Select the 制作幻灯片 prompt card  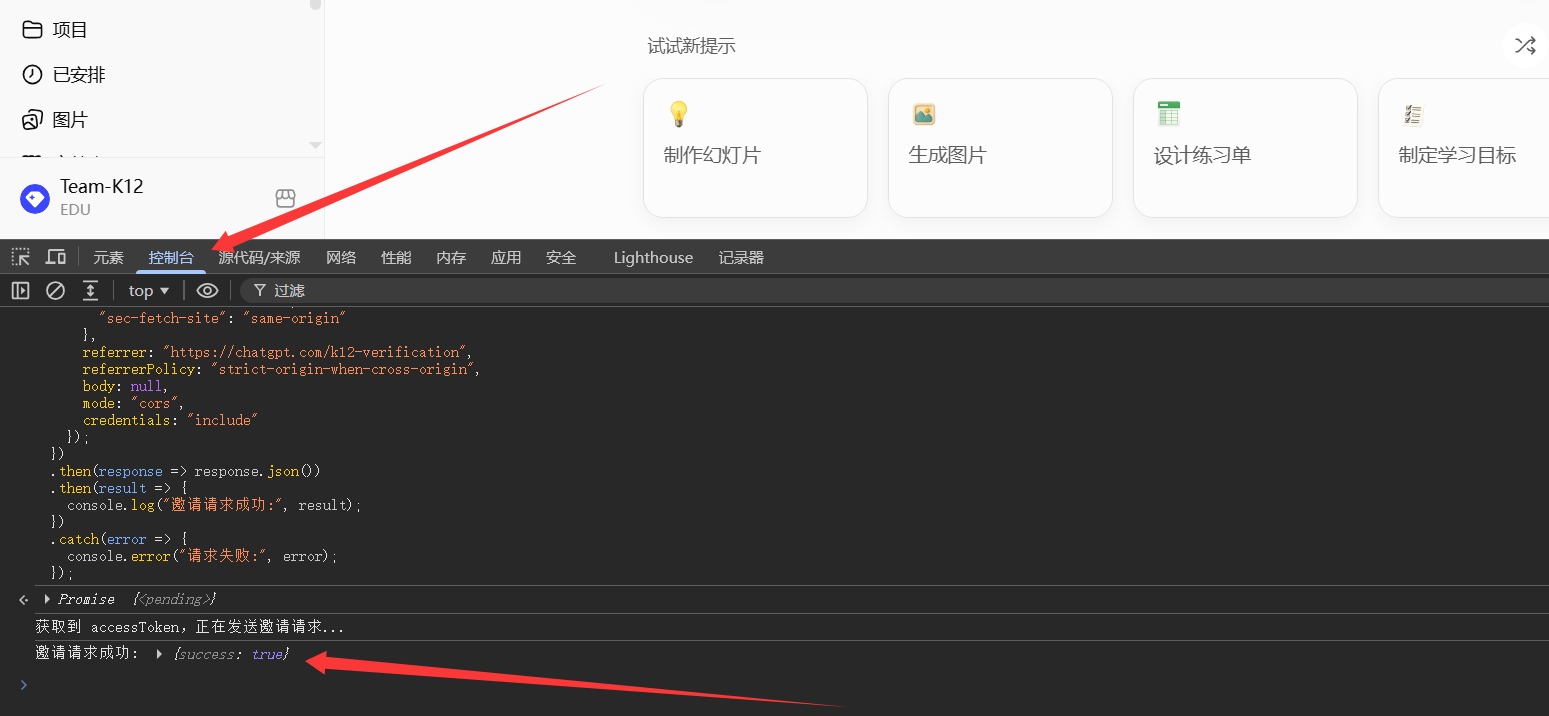(x=755, y=148)
